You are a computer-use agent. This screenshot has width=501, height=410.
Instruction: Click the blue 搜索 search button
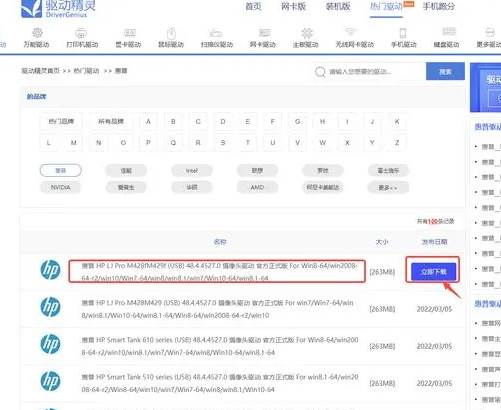tap(445, 71)
